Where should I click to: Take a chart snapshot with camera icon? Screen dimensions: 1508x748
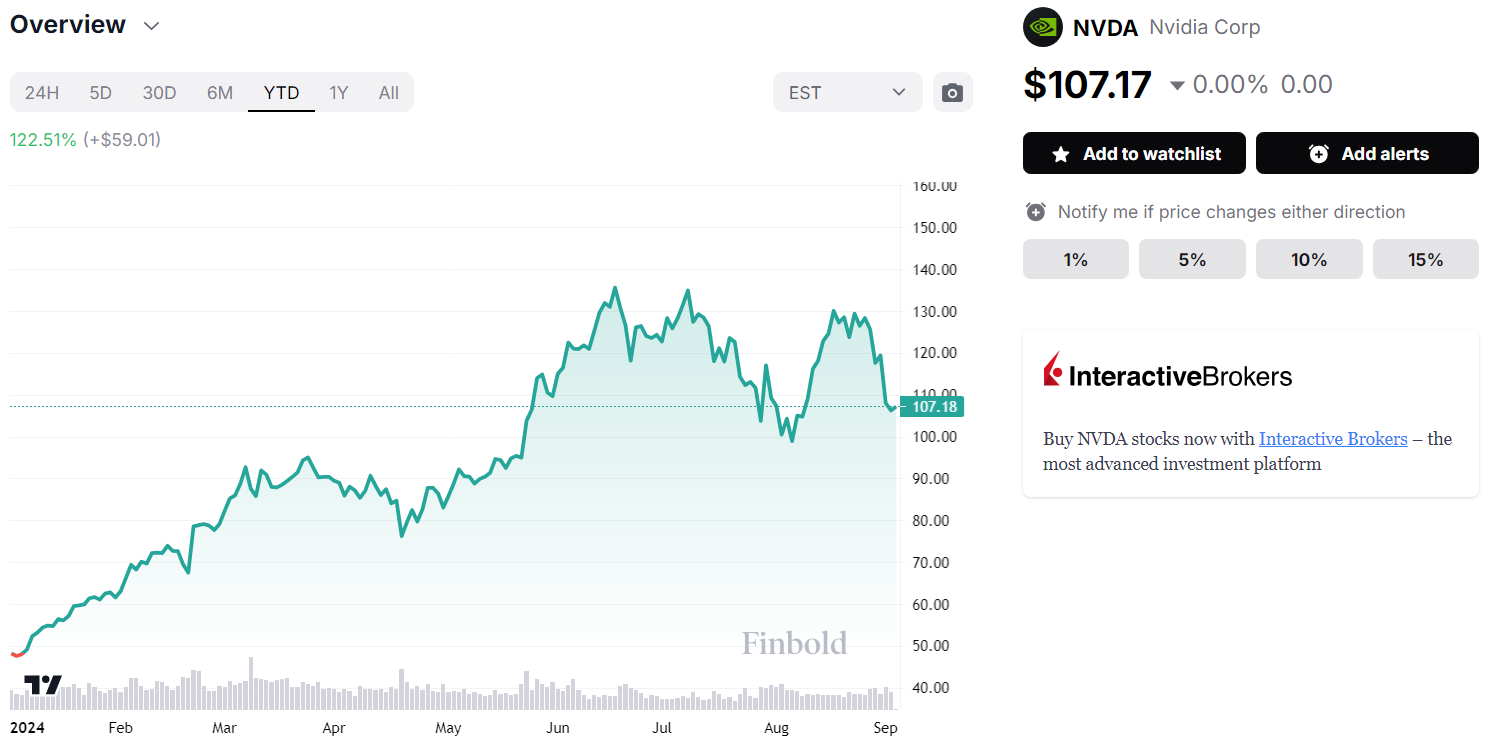coord(953,93)
